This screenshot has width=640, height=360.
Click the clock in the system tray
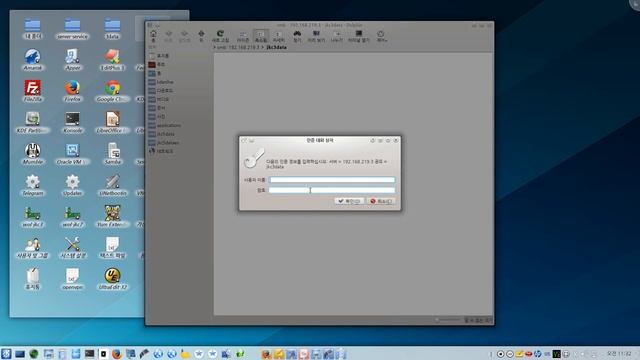[x=619, y=353]
